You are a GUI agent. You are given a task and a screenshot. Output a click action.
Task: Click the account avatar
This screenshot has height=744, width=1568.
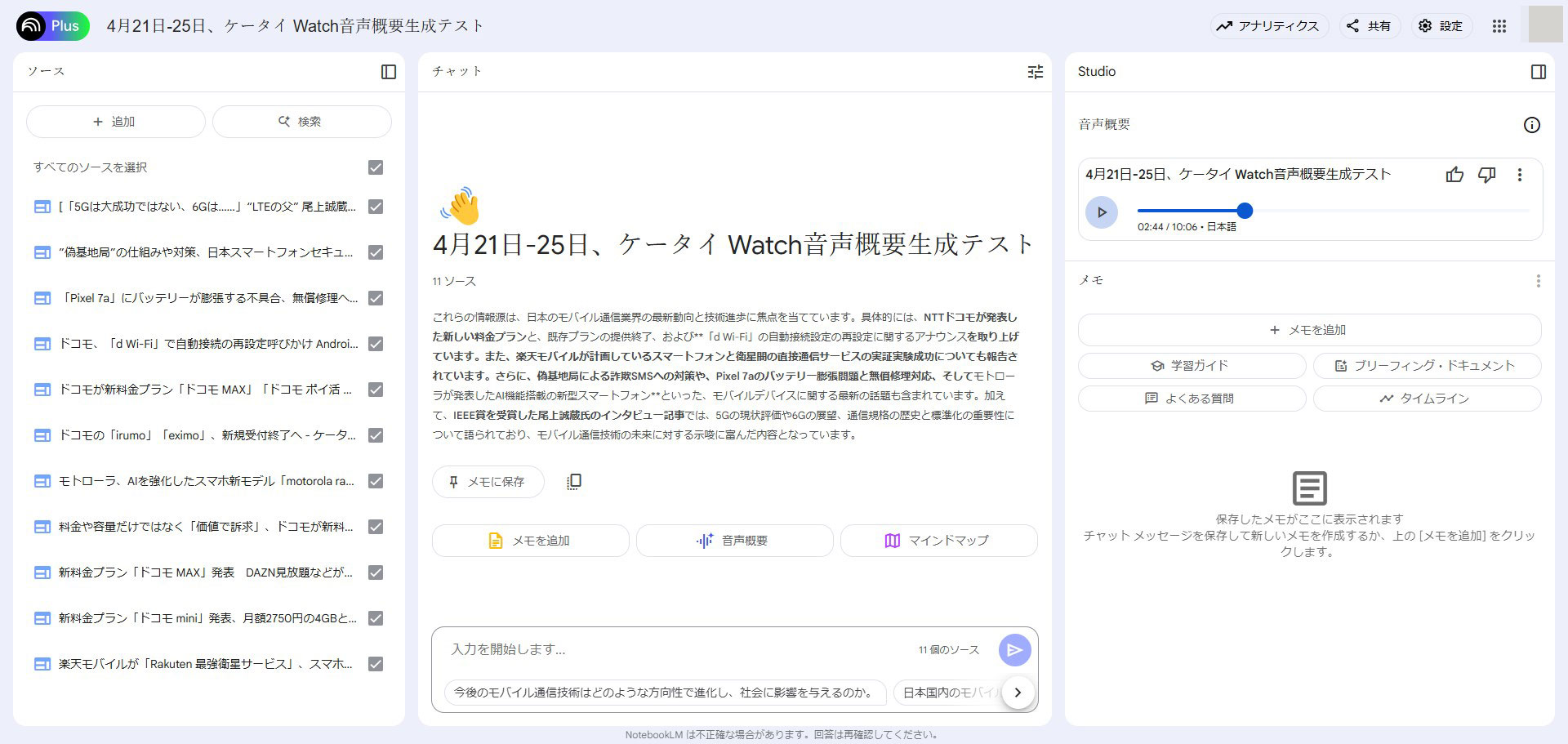1545,24
